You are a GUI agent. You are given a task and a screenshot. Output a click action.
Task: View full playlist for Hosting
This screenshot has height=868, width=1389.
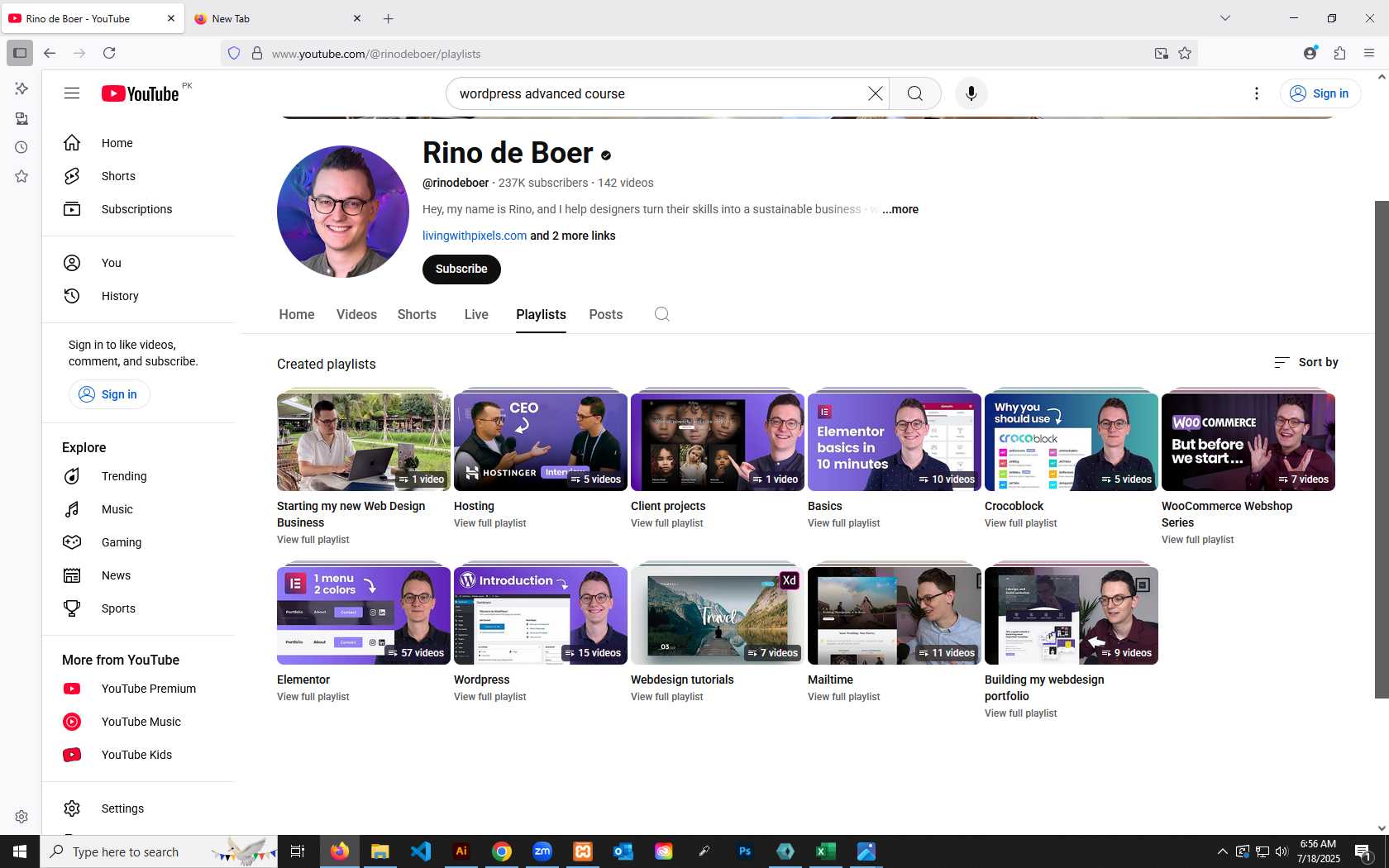(489, 523)
